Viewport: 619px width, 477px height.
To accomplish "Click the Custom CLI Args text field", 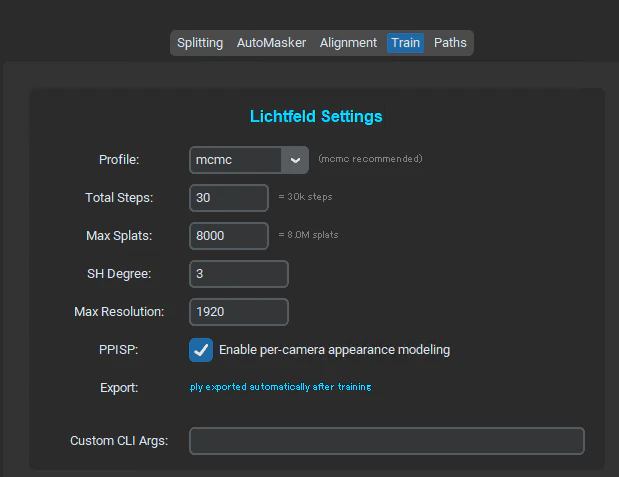I will [x=387, y=441].
